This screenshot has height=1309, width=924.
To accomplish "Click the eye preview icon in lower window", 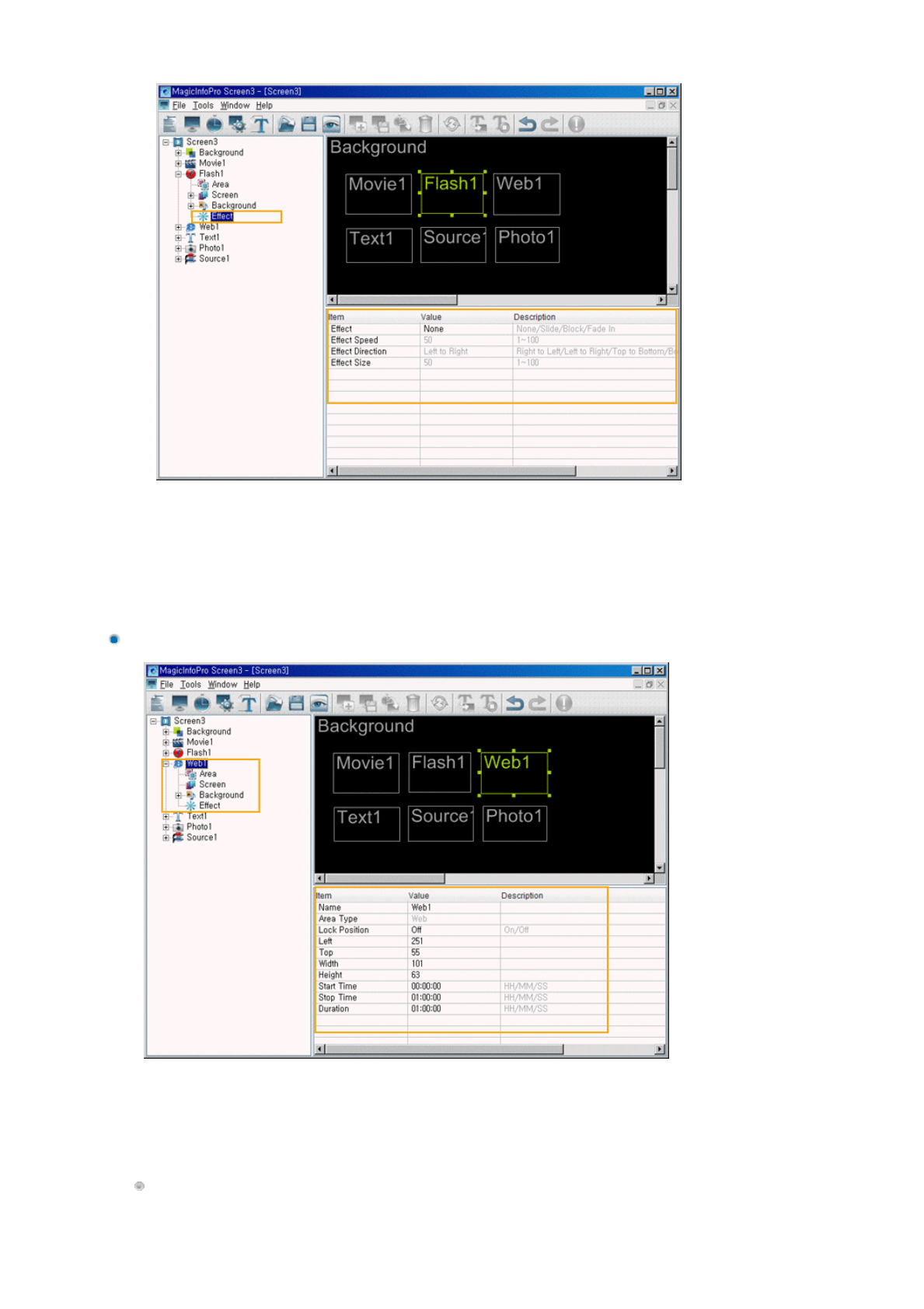I will click(x=319, y=703).
